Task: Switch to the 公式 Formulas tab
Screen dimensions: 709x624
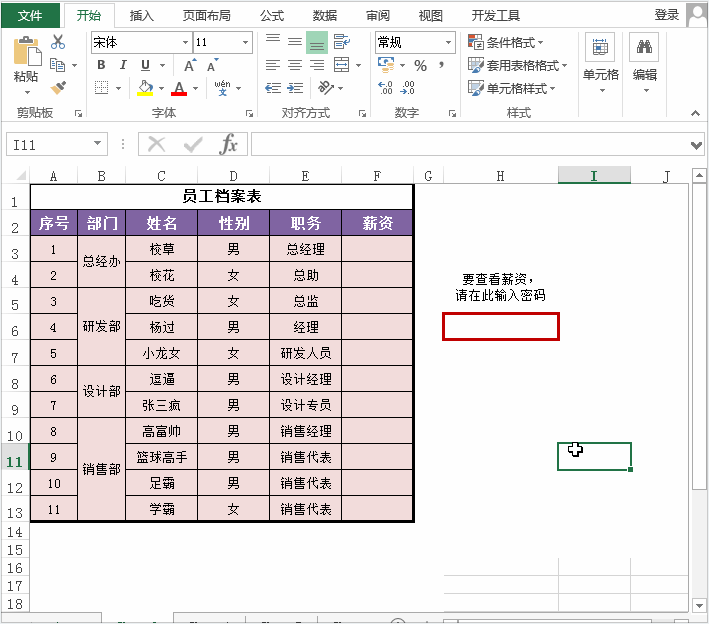Action: [x=272, y=15]
